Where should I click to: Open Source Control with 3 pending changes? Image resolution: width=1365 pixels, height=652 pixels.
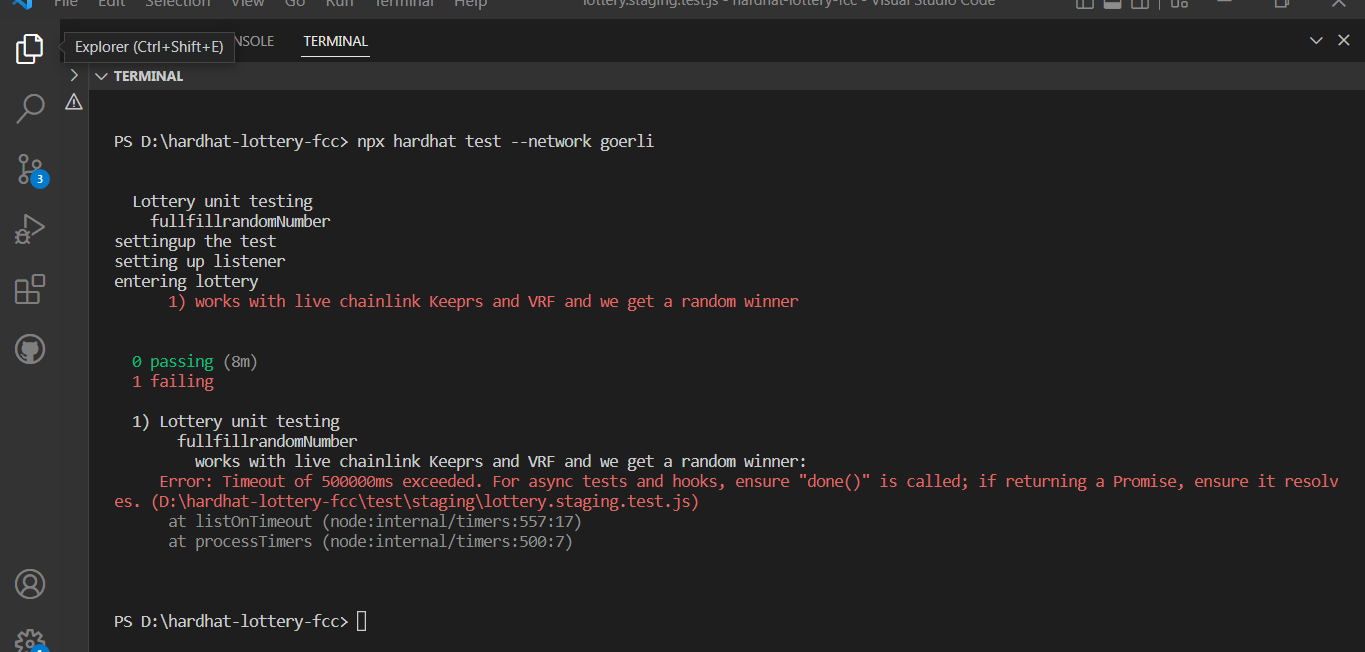click(x=30, y=169)
